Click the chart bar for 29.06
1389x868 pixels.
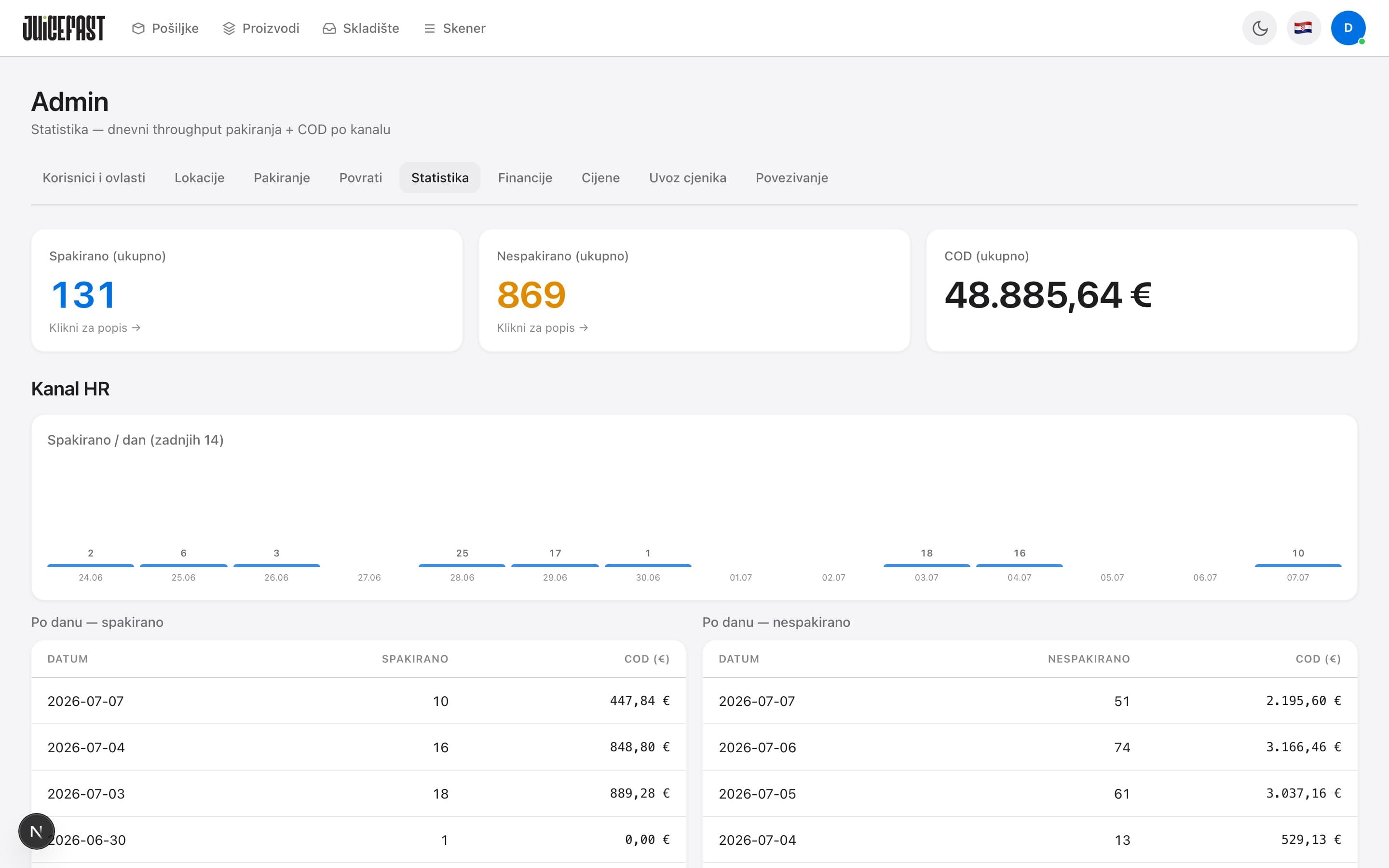tap(555, 566)
